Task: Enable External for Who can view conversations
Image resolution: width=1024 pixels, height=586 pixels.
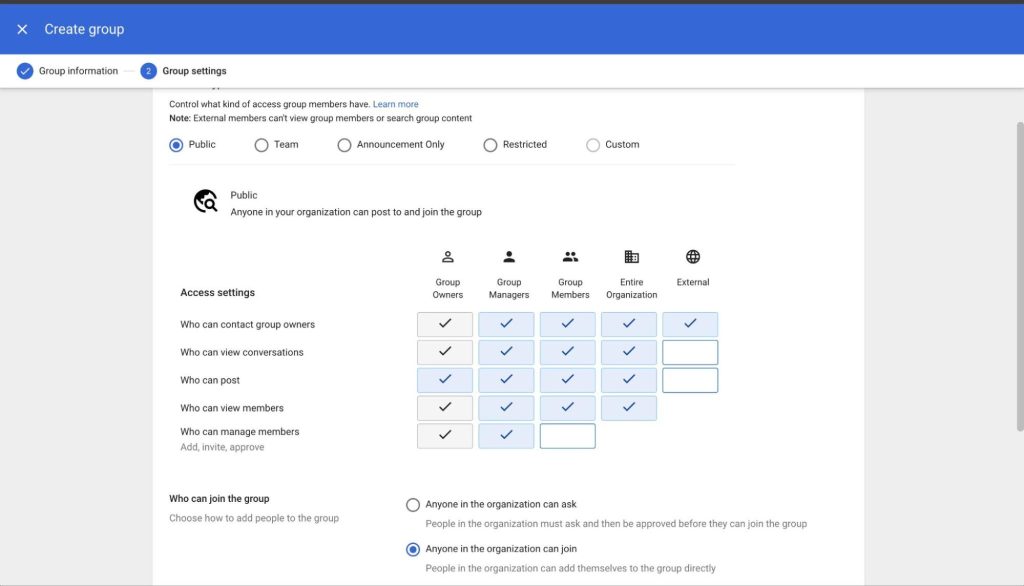Action: [x=692, y=352]
